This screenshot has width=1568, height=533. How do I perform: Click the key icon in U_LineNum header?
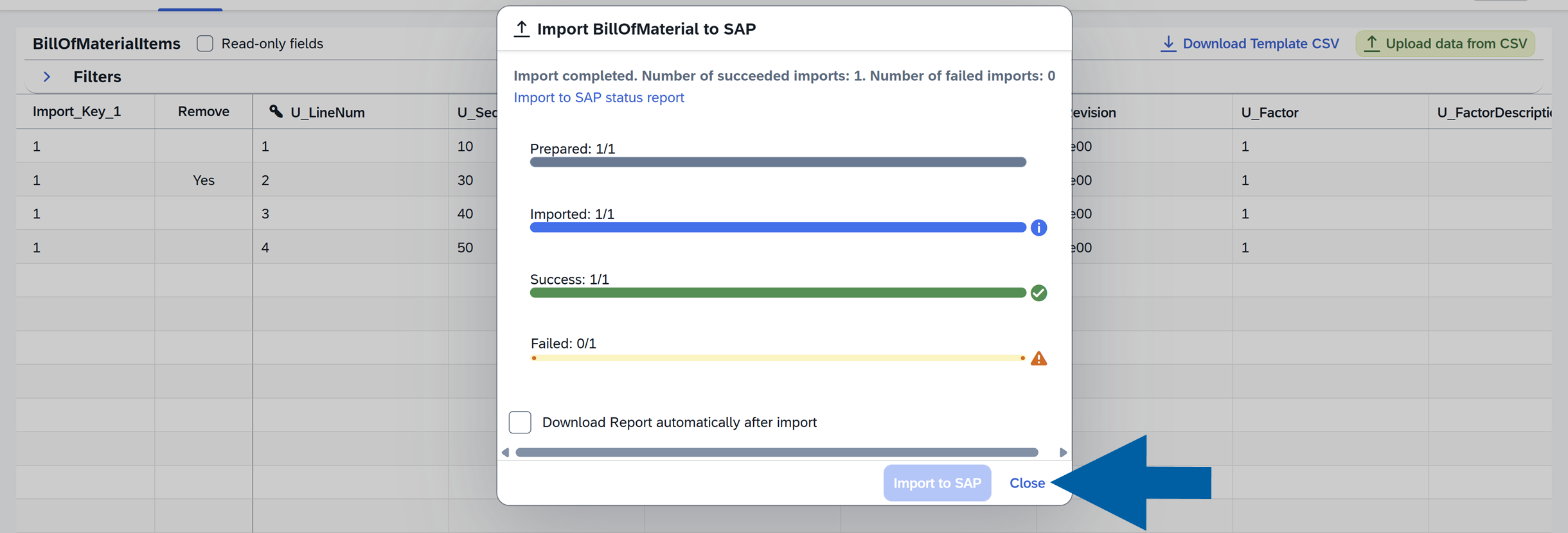coord(276,112)
